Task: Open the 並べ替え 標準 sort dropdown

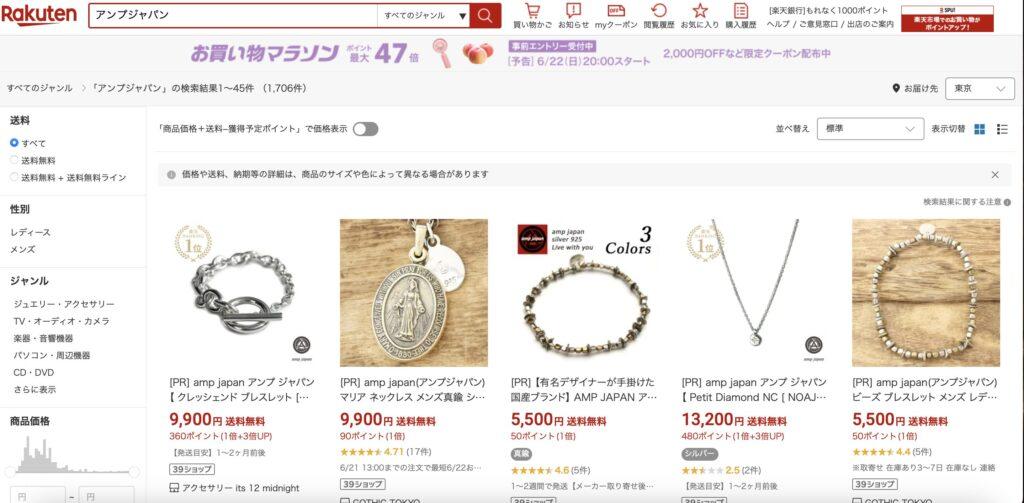Action: (x=871, y=129)
